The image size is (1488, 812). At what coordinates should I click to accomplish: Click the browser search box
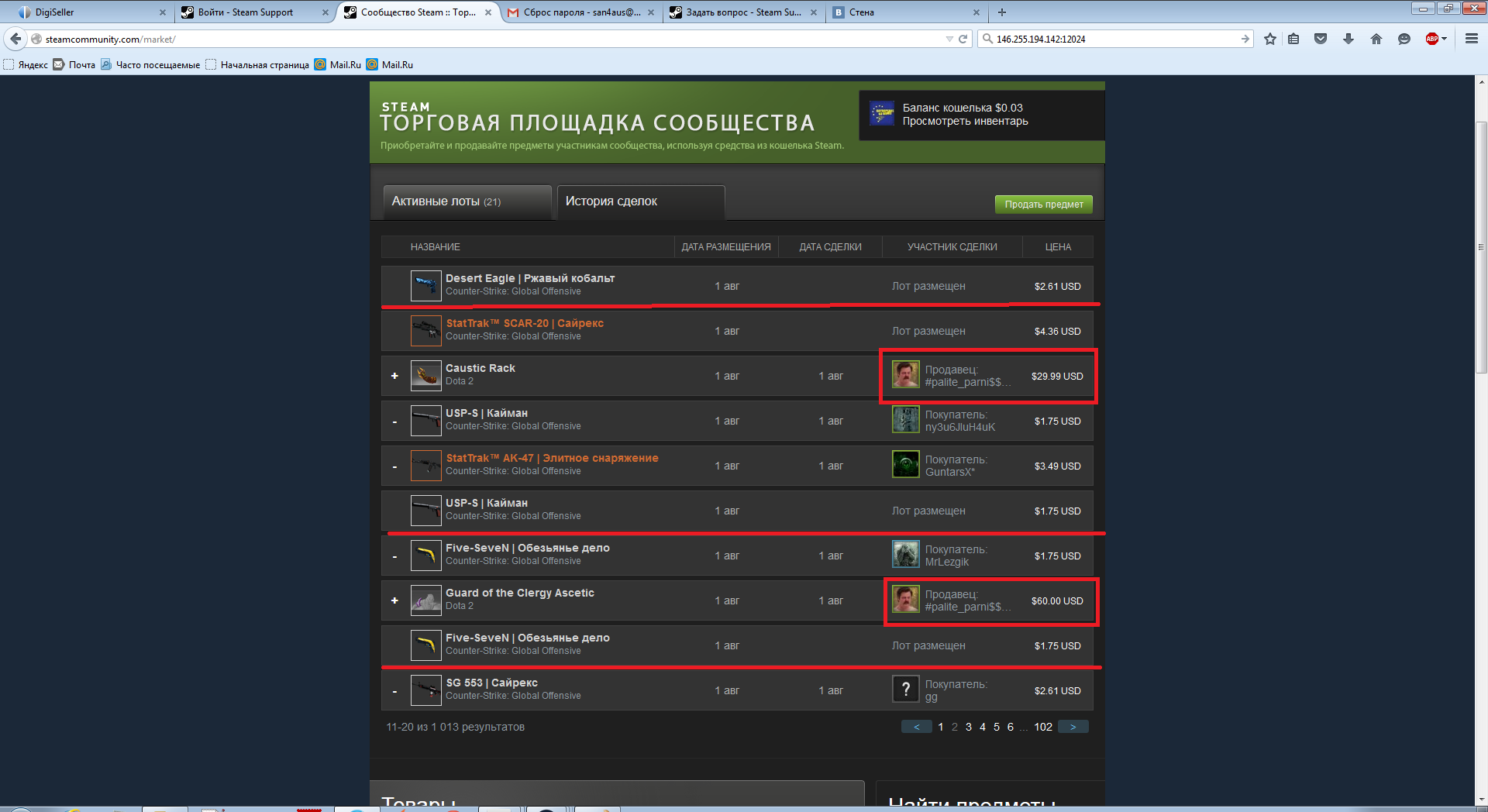tap(1116, 39)
